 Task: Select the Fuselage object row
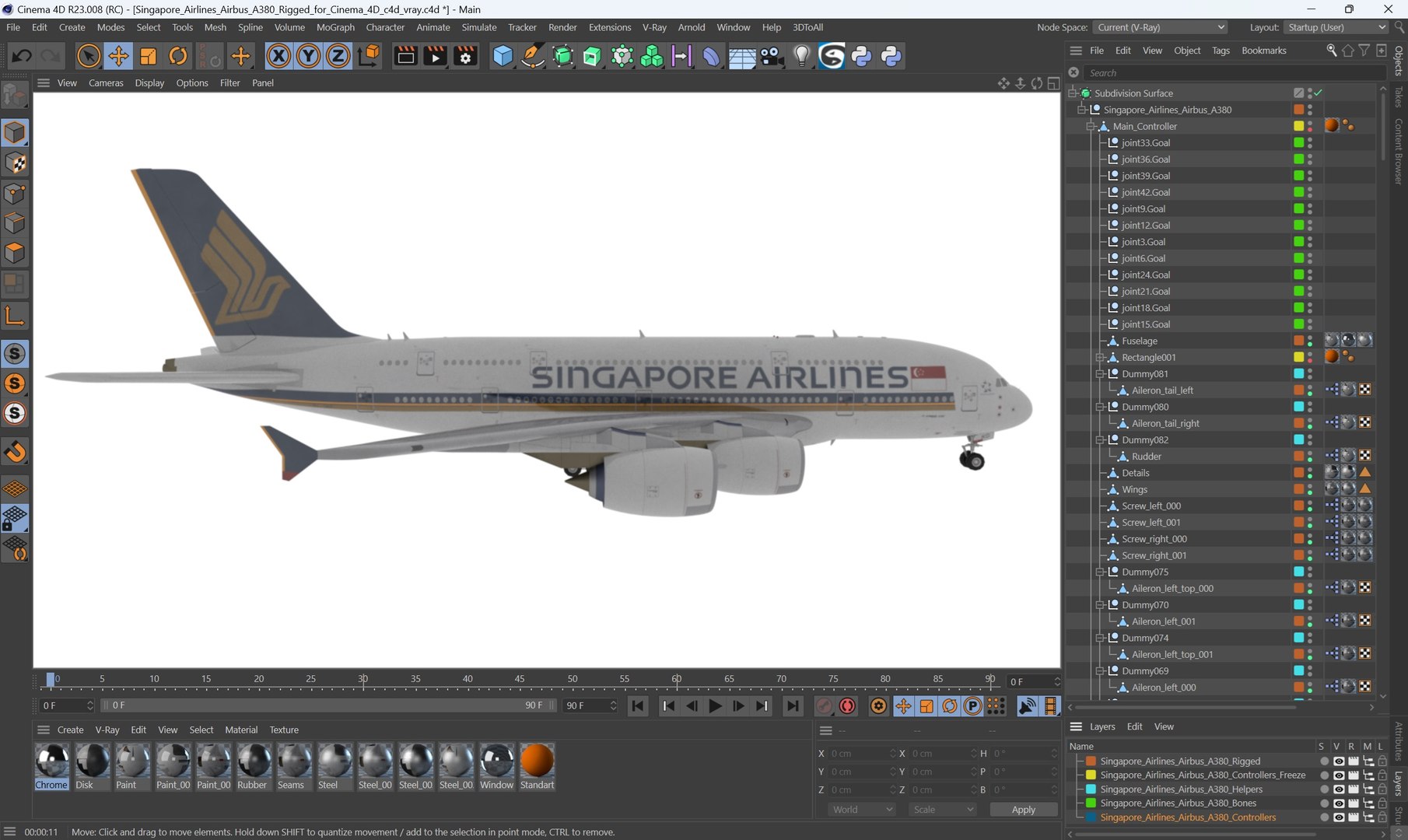1140,341
